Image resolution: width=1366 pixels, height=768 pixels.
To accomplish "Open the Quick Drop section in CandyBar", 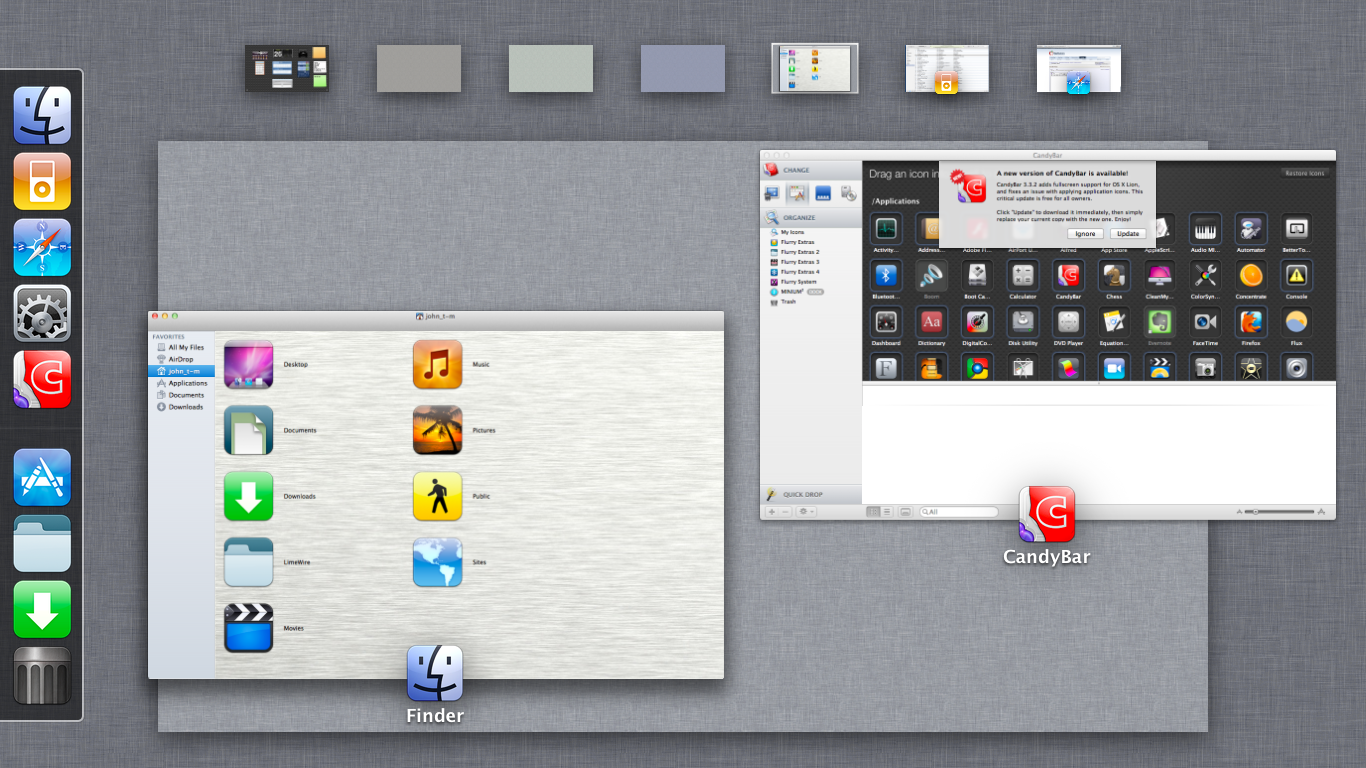I will pos(811,494).
